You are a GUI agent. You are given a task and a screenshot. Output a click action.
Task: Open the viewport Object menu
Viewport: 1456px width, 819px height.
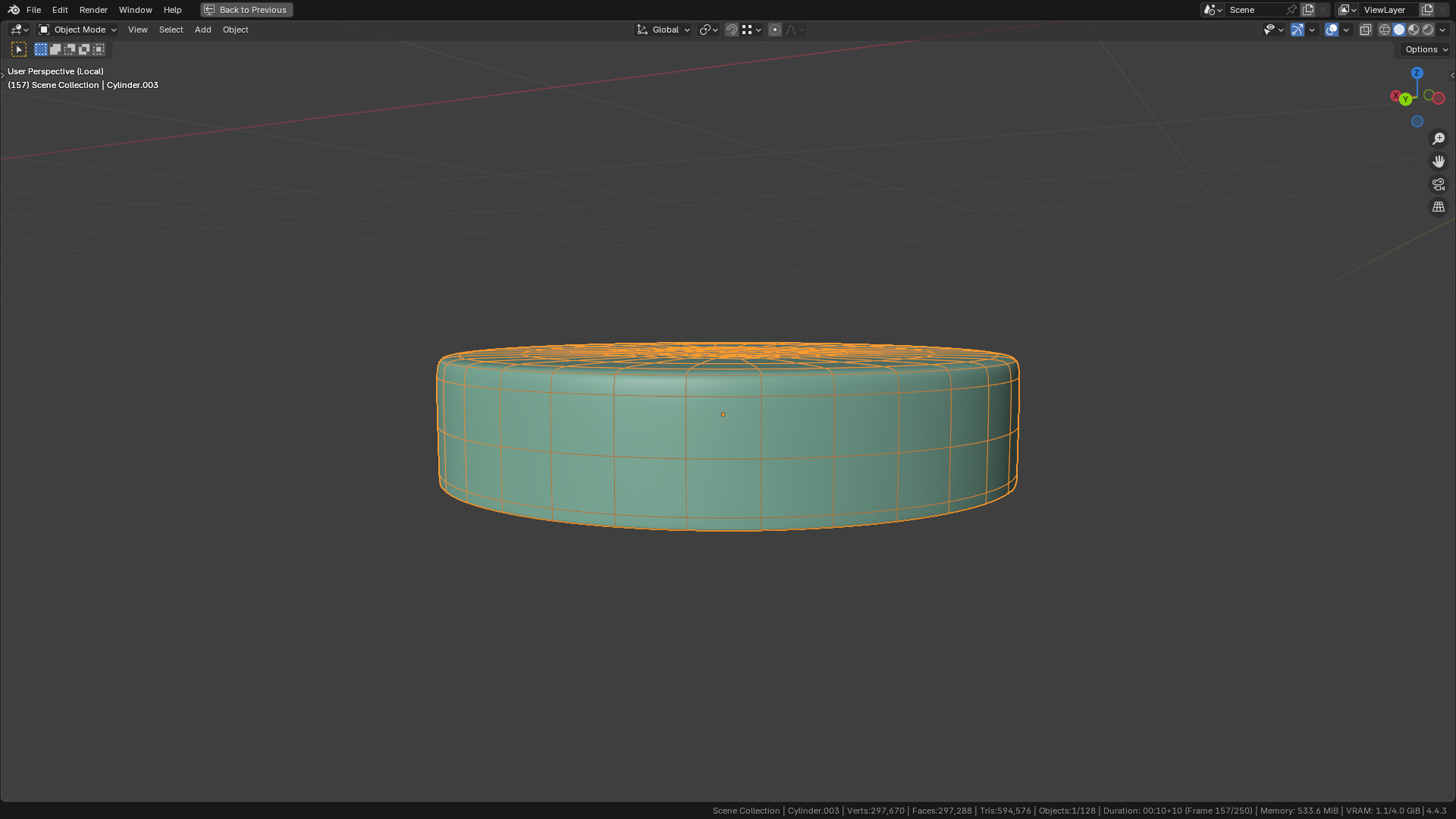235,30
